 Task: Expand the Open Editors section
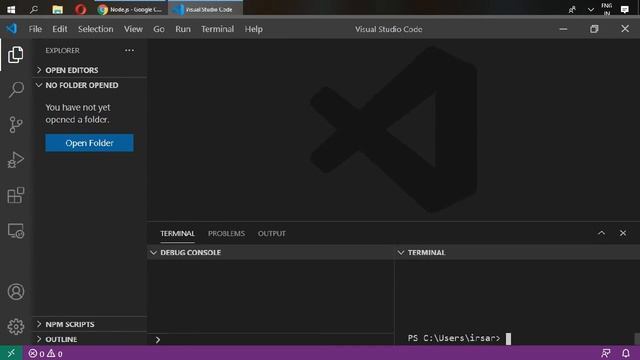(x=89, y=70)
